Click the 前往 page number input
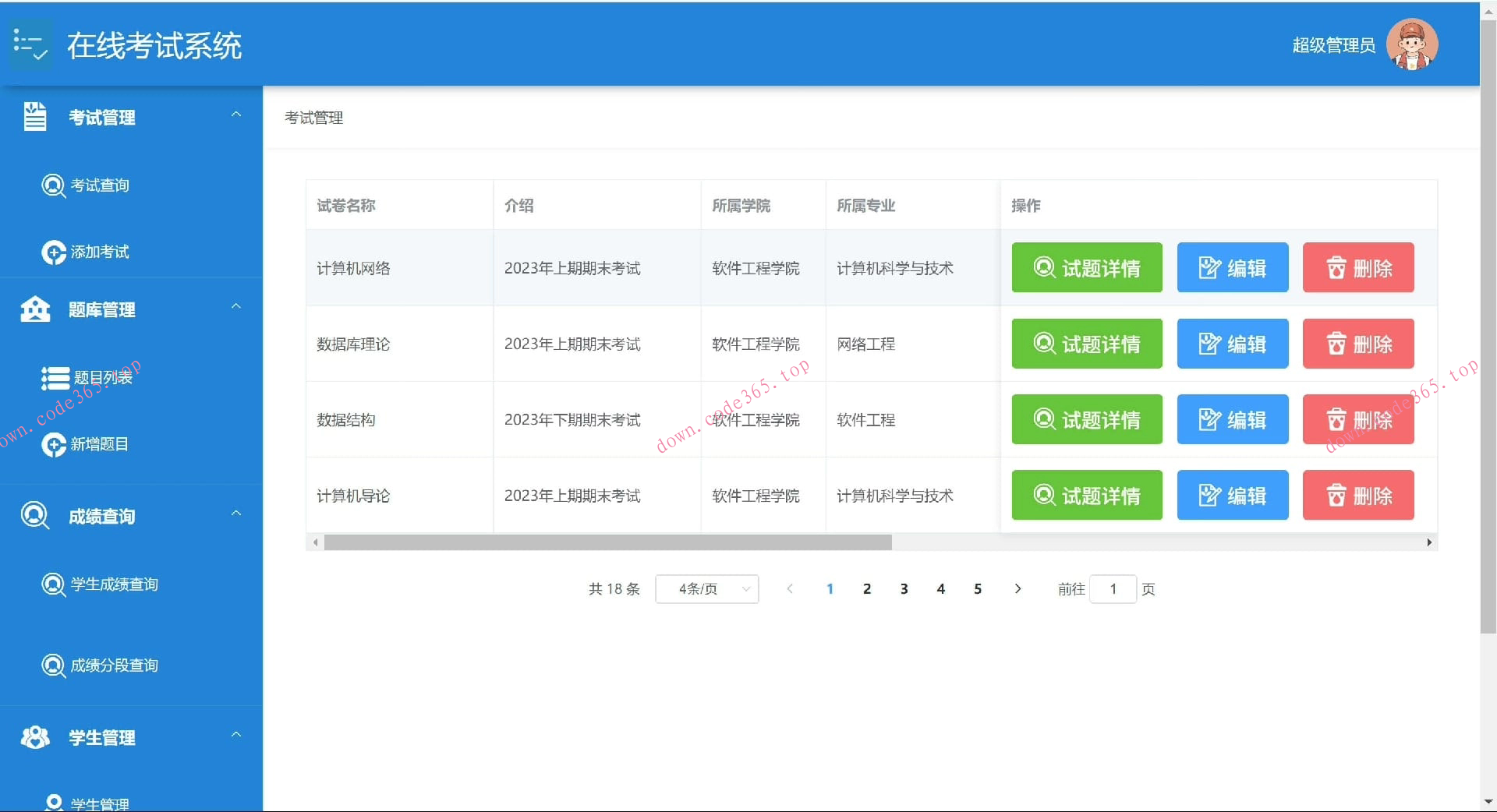Viewport: 1497px width, 812px height. (1113, 589)
